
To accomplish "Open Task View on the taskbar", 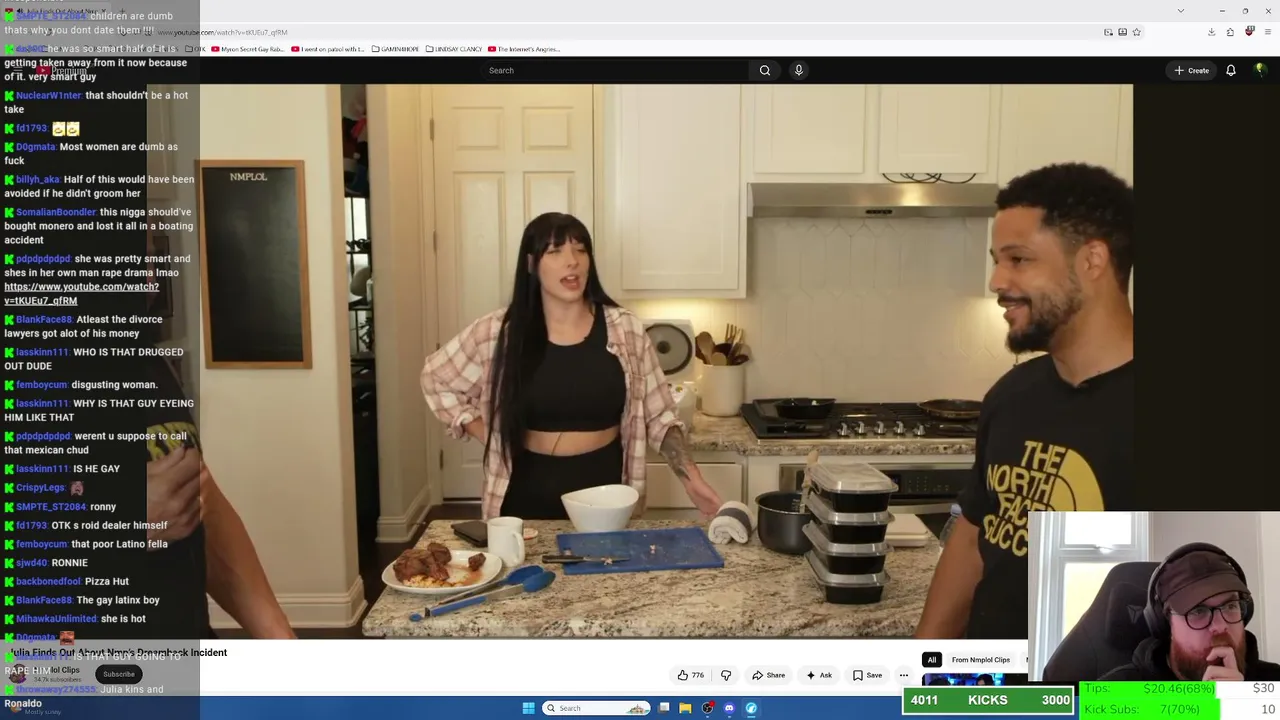I will coord(664,708).
